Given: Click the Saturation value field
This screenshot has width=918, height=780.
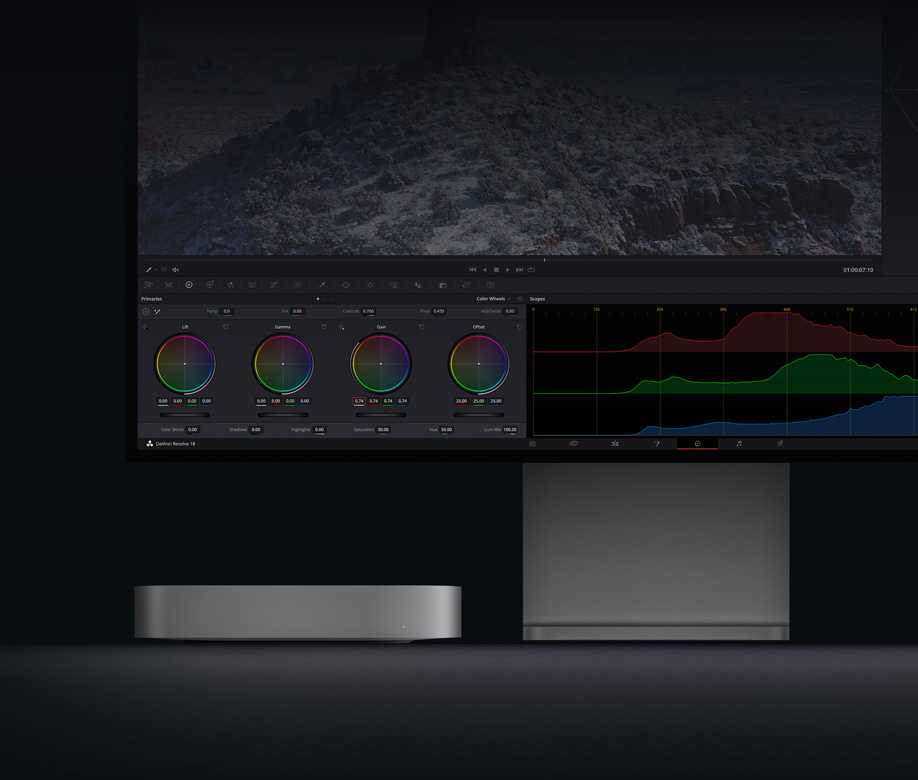Looking at the screenshot, I should pos(383,429).
